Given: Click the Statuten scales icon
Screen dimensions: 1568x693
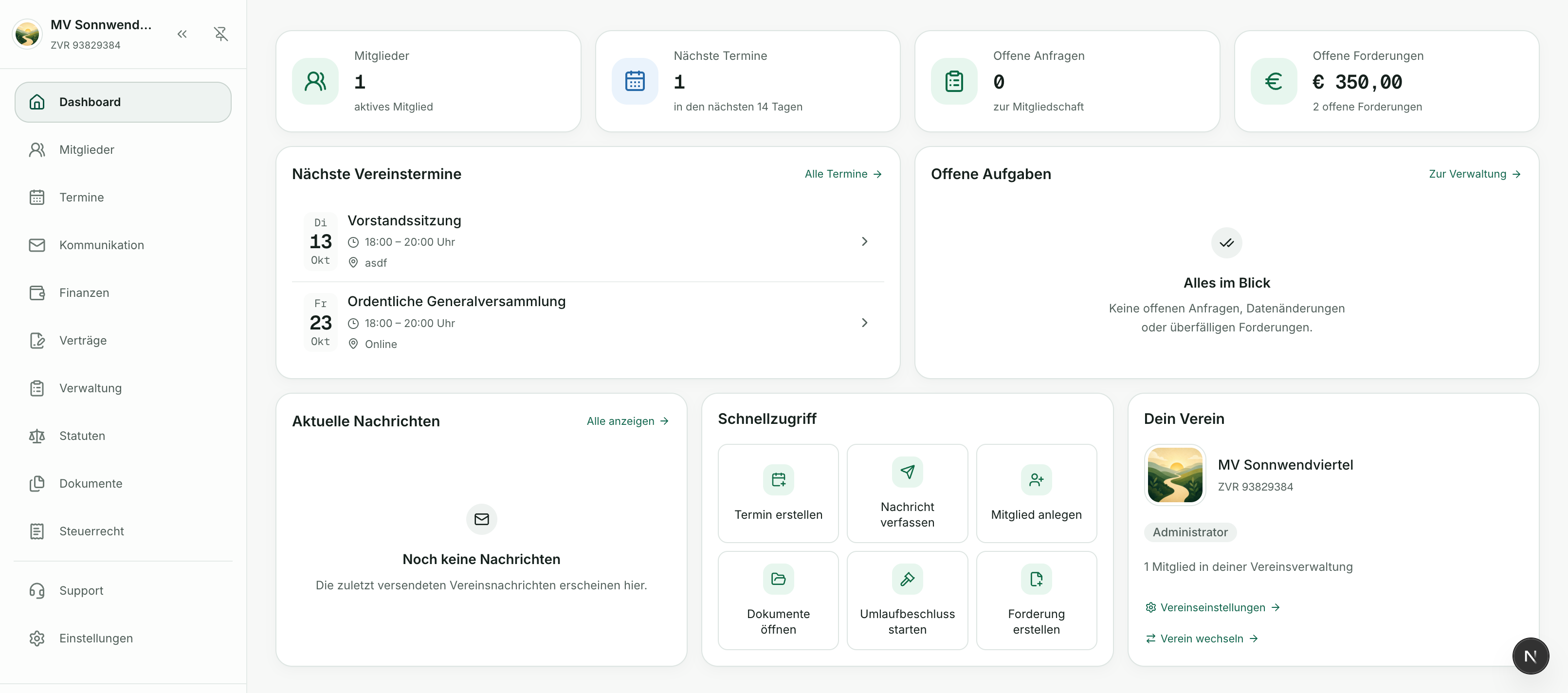Looking at the screenshot, I should click(37, 436).
